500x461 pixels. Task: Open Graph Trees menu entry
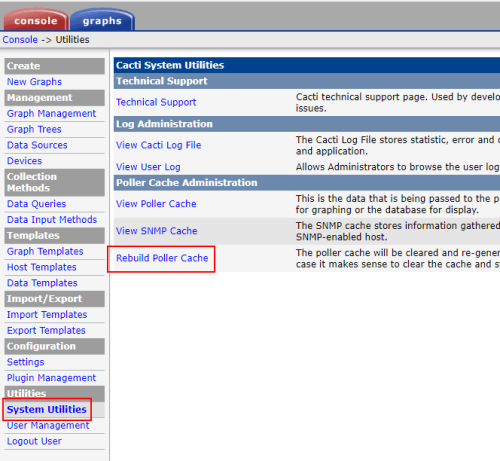click(34, 129)
